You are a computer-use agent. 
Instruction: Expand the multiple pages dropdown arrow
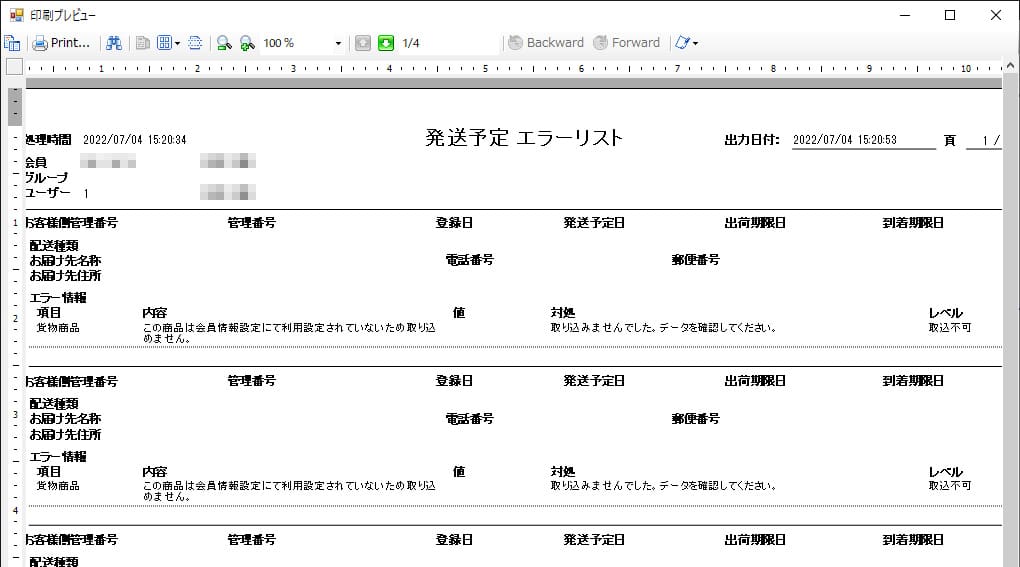coord(177,43)
